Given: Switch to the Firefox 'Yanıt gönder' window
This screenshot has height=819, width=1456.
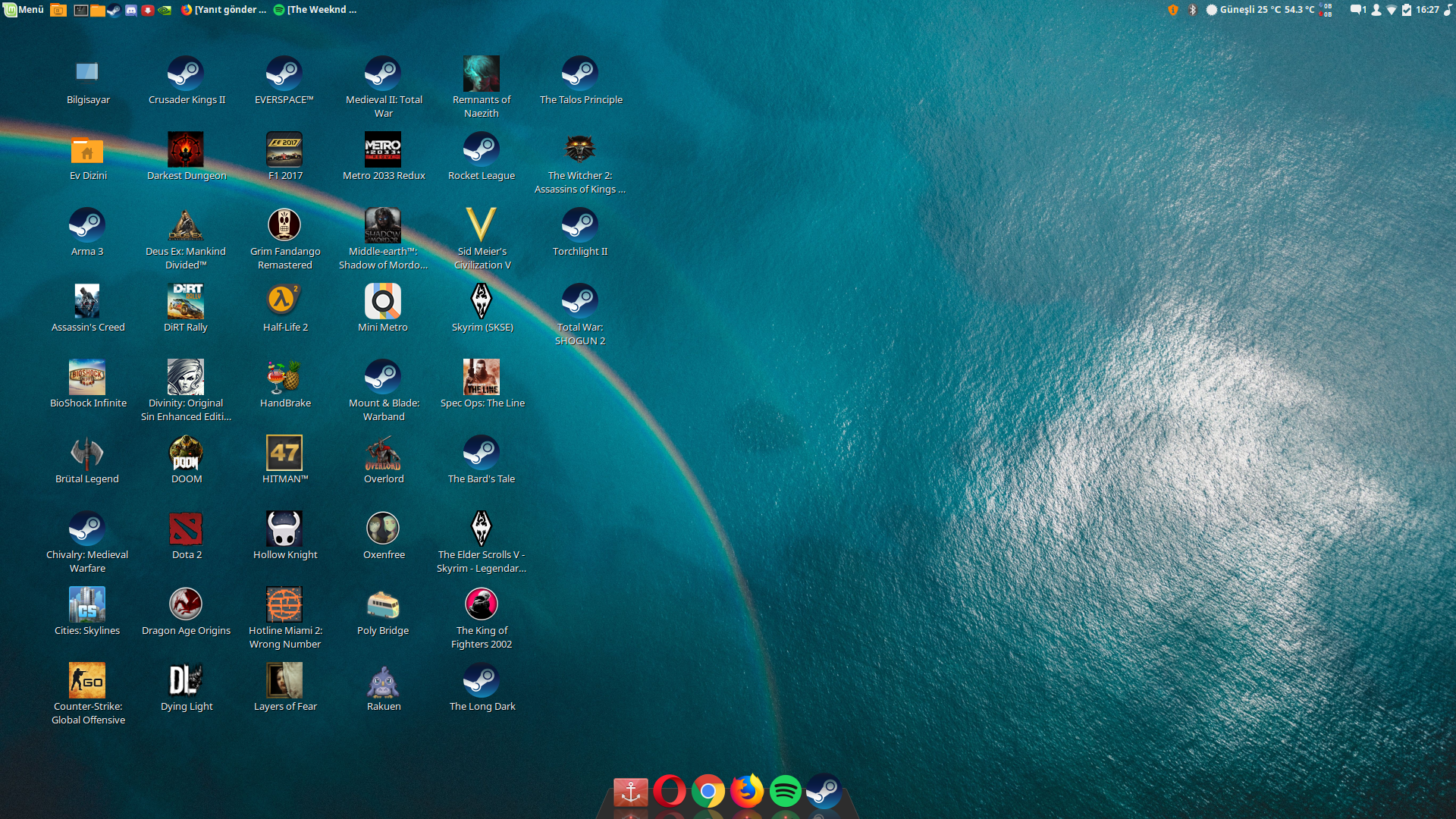Looking at the screenshot, I should (224, 10).
